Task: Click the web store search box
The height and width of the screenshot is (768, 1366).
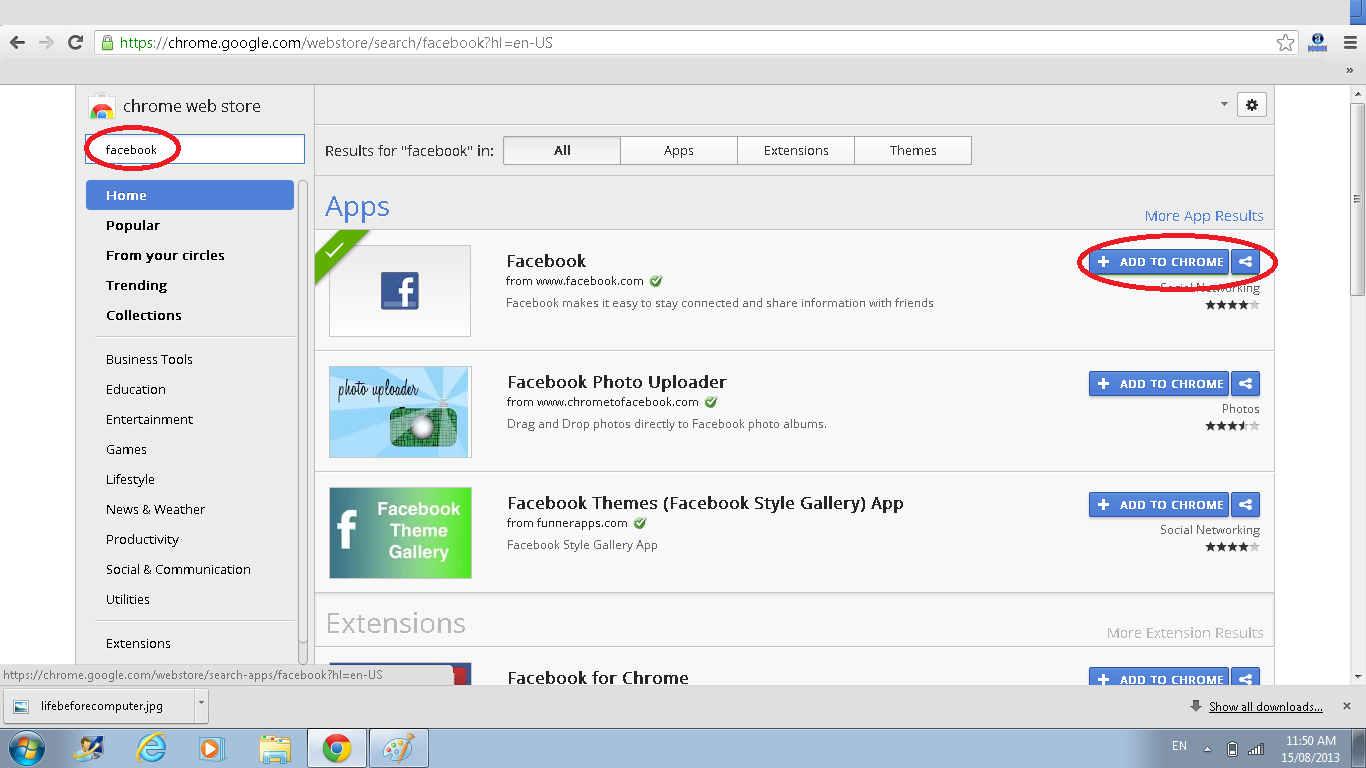Action: pos(195,150)
